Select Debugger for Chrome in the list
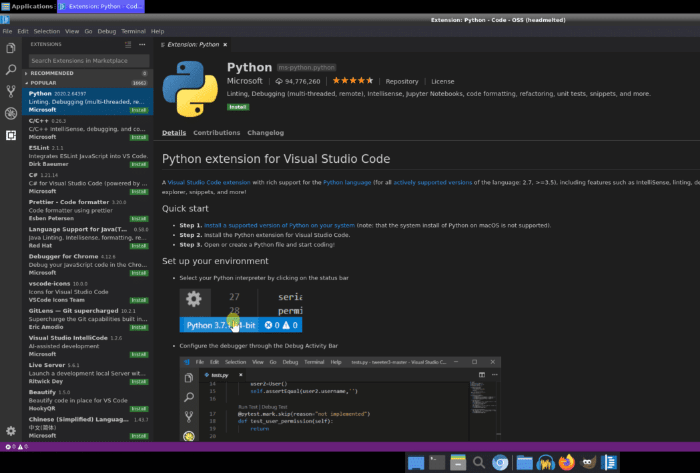700x473 pixels. (88, 264)
